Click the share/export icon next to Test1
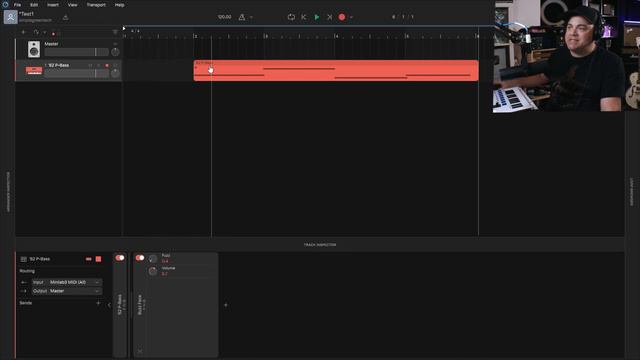 65,17
